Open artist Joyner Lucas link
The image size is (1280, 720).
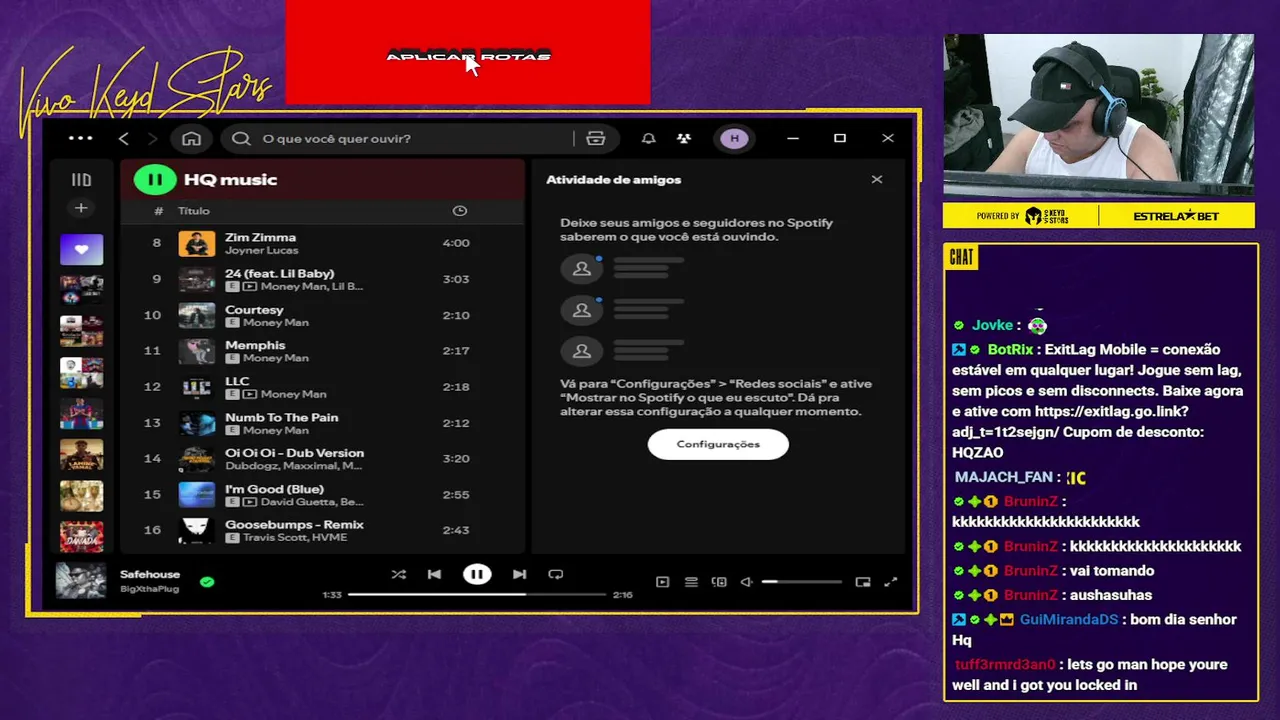(x=262, y=250)
